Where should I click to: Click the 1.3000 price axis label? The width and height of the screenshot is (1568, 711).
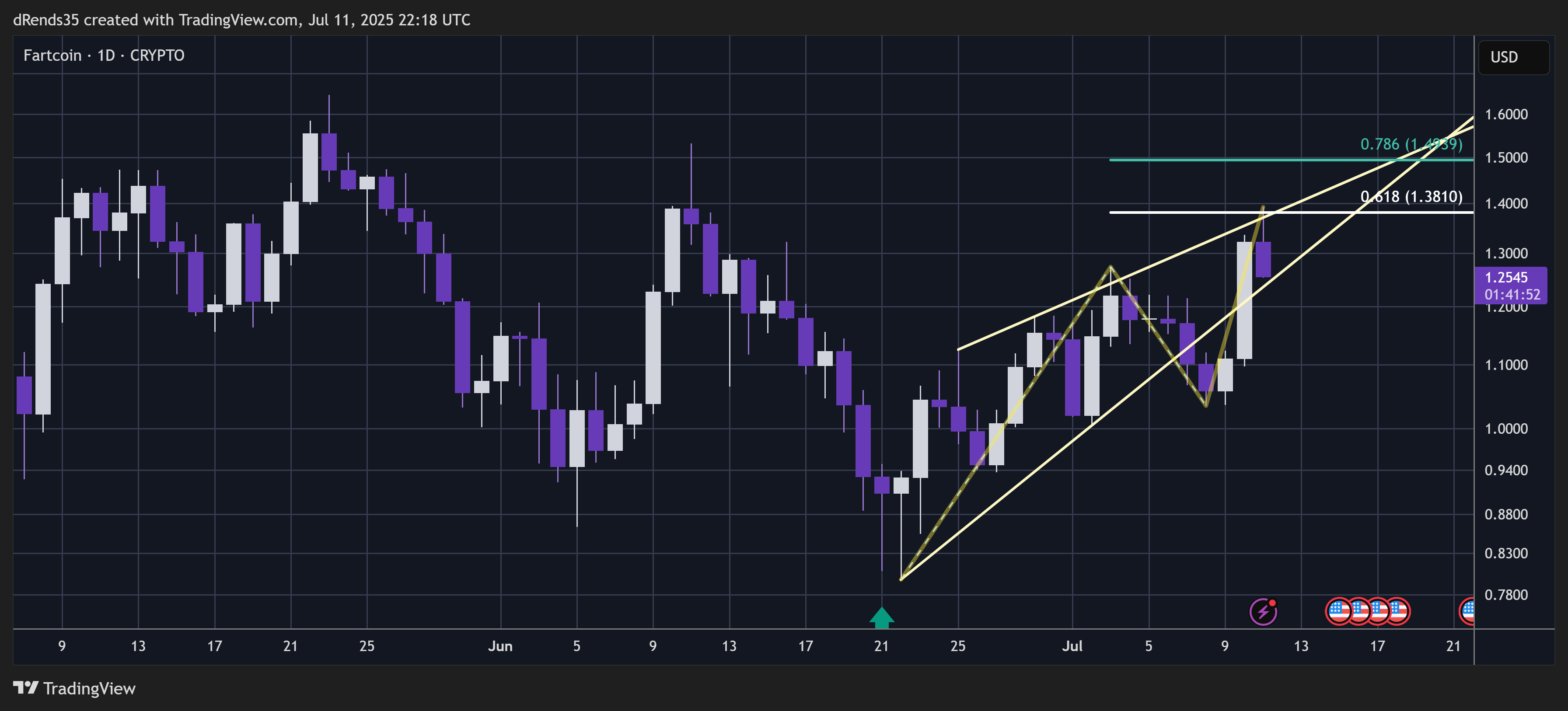click(x=1506, y=253)
